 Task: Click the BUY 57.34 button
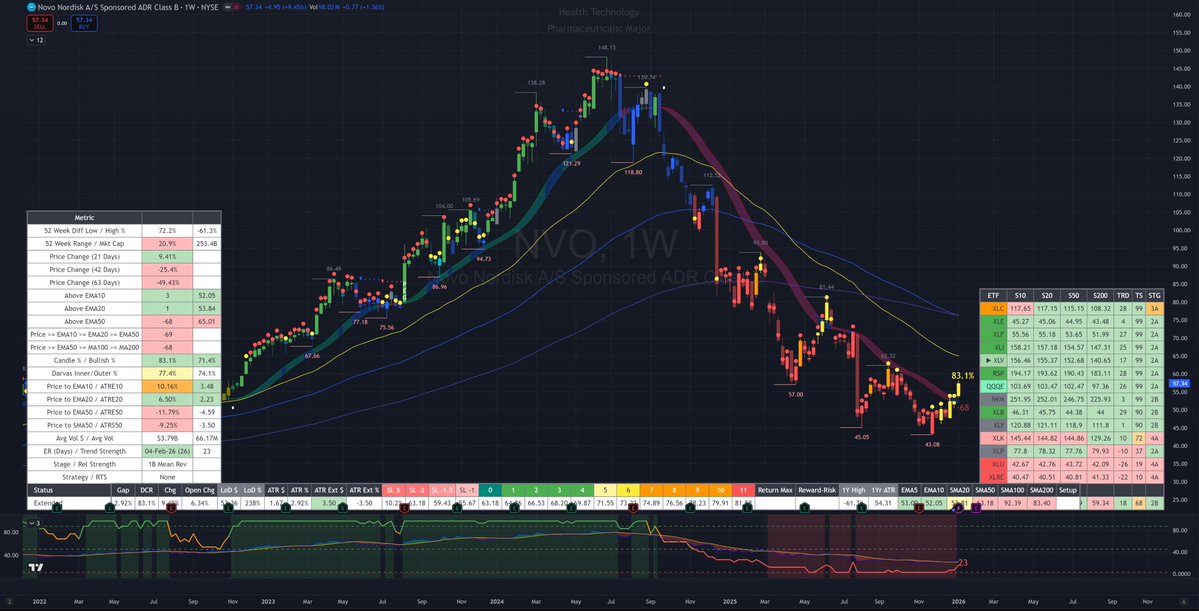click(84, 23)
